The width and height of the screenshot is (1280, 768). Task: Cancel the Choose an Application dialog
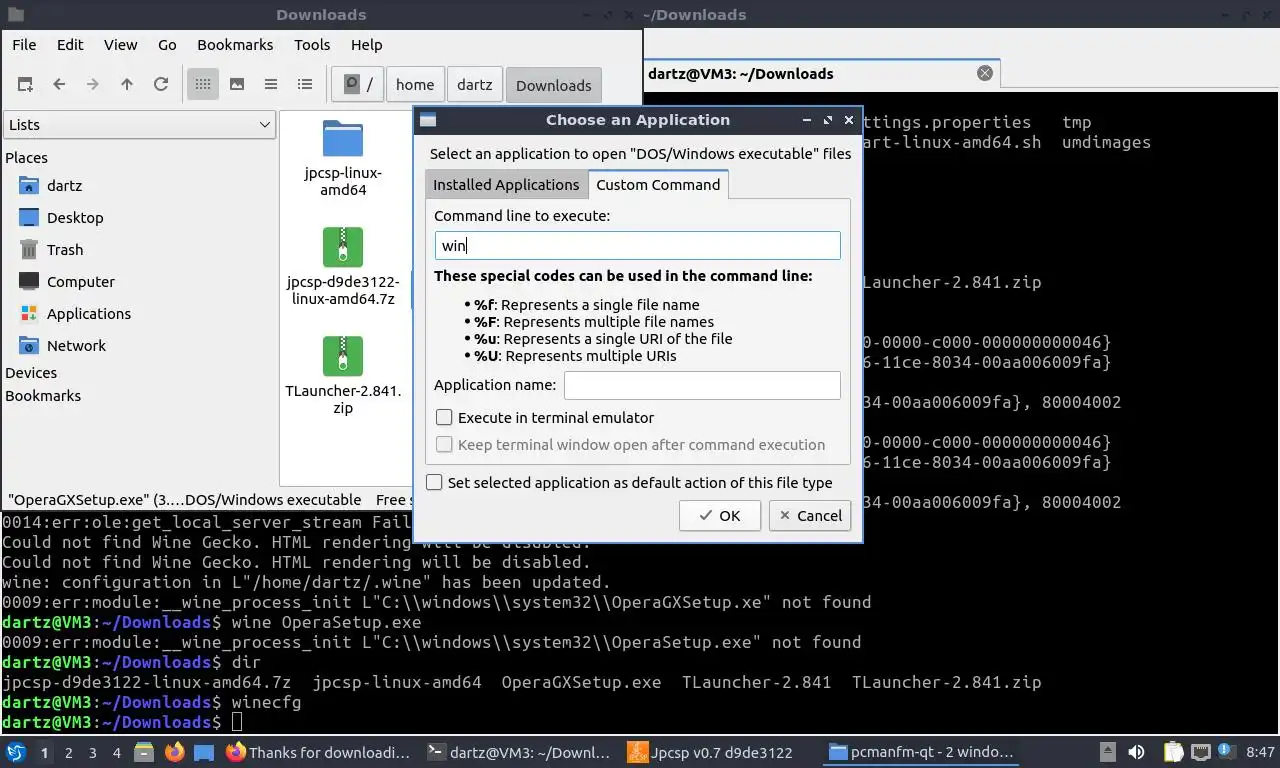click(810, 516)
